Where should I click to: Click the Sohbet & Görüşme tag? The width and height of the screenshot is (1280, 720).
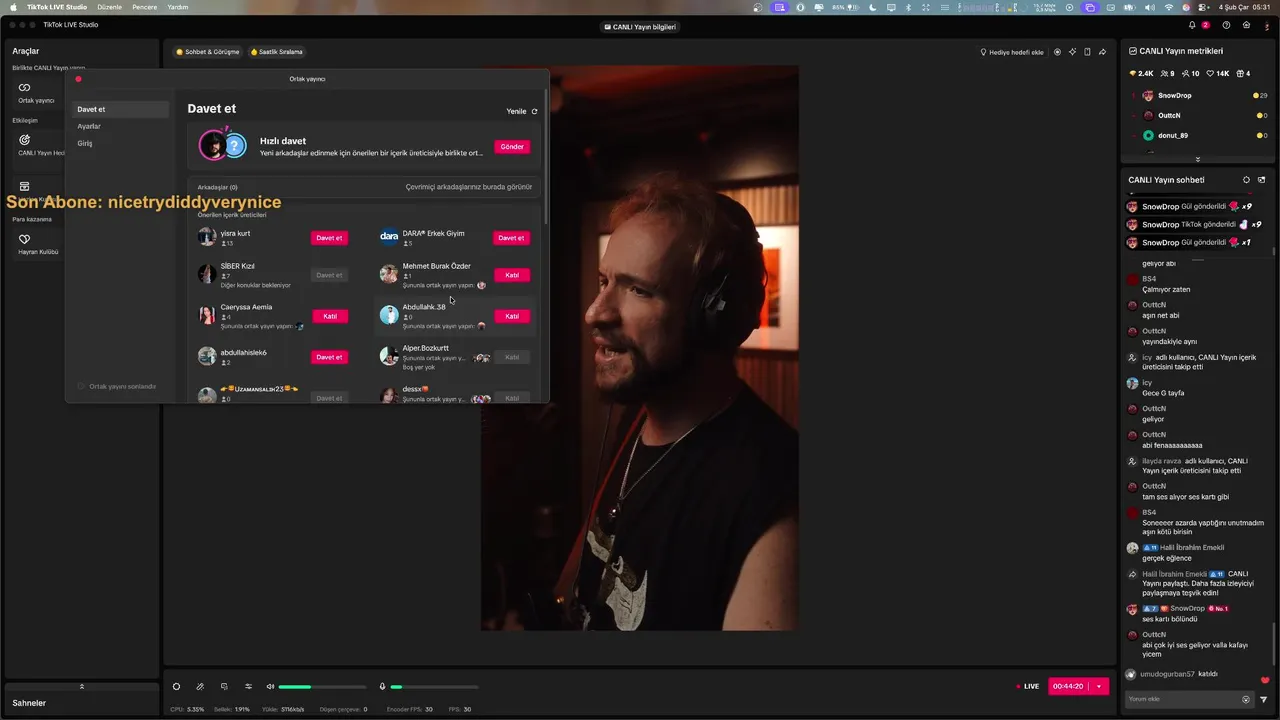point(208,52)
